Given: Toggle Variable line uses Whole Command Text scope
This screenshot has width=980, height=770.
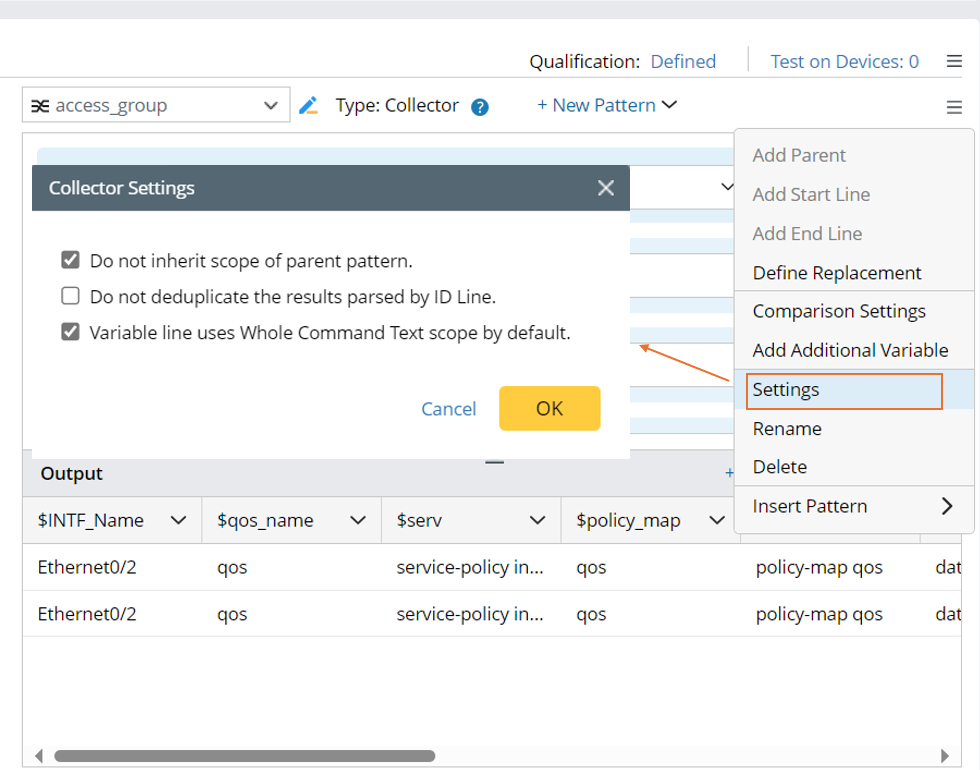Looking at the screenshot, I should pyautogui.click(x=71, y=332).
